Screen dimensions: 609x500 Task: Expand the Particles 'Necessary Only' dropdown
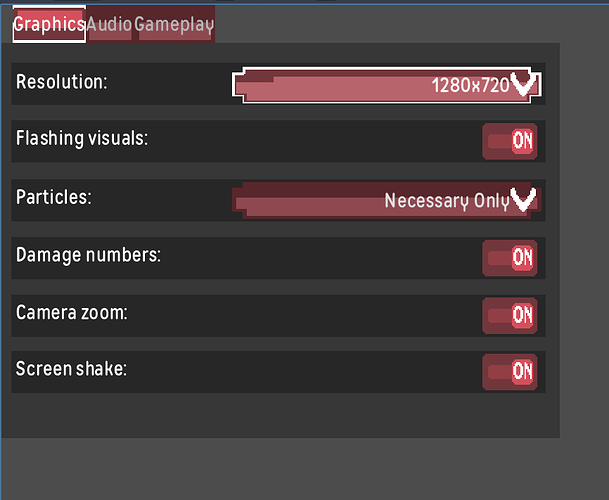[x=386, y=200]
